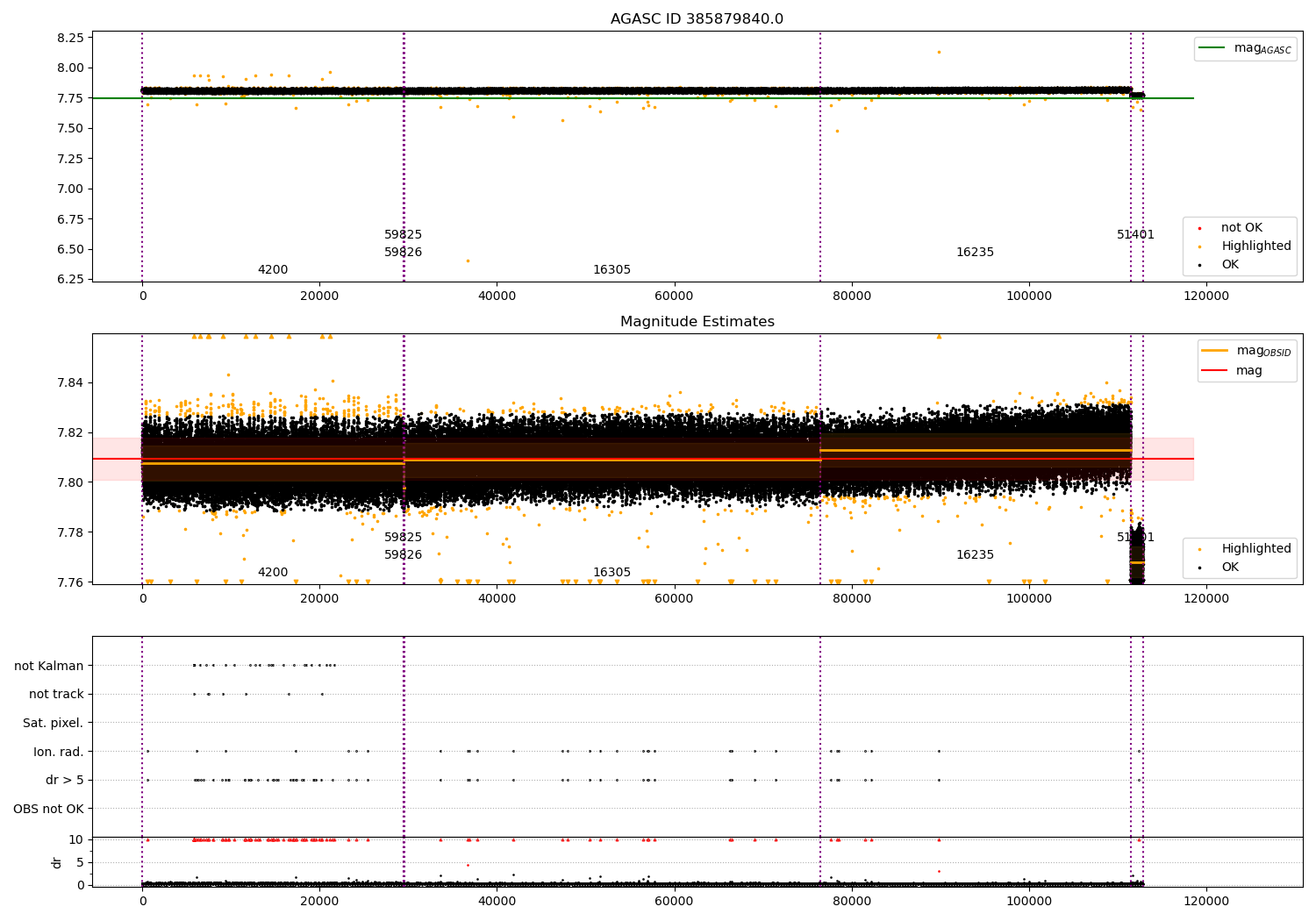Click the "Ion. rad." row label
The width and height of the screenshot is (1316, 921).
[59, 752]
